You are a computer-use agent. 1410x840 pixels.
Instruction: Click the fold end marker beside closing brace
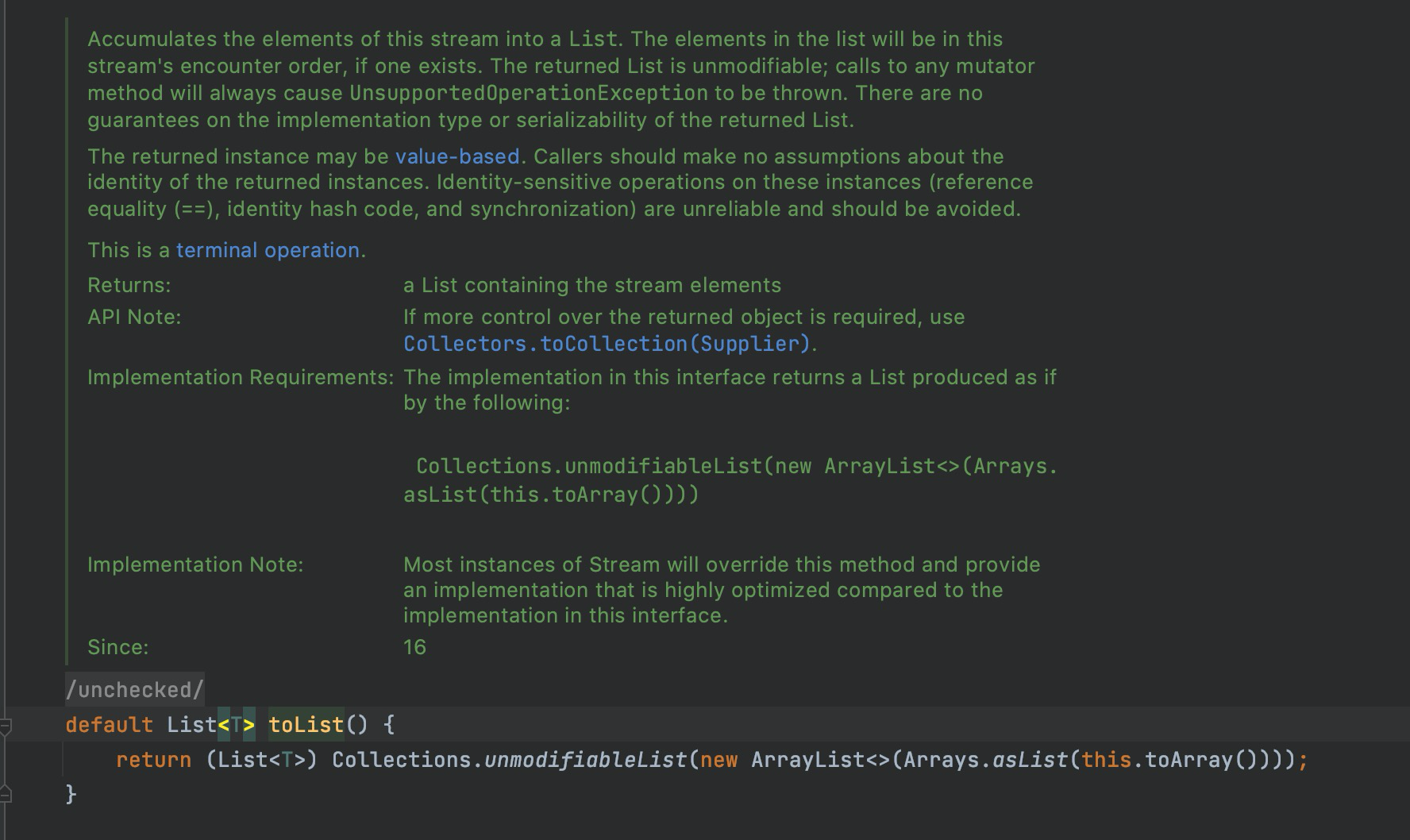[5, 793]
